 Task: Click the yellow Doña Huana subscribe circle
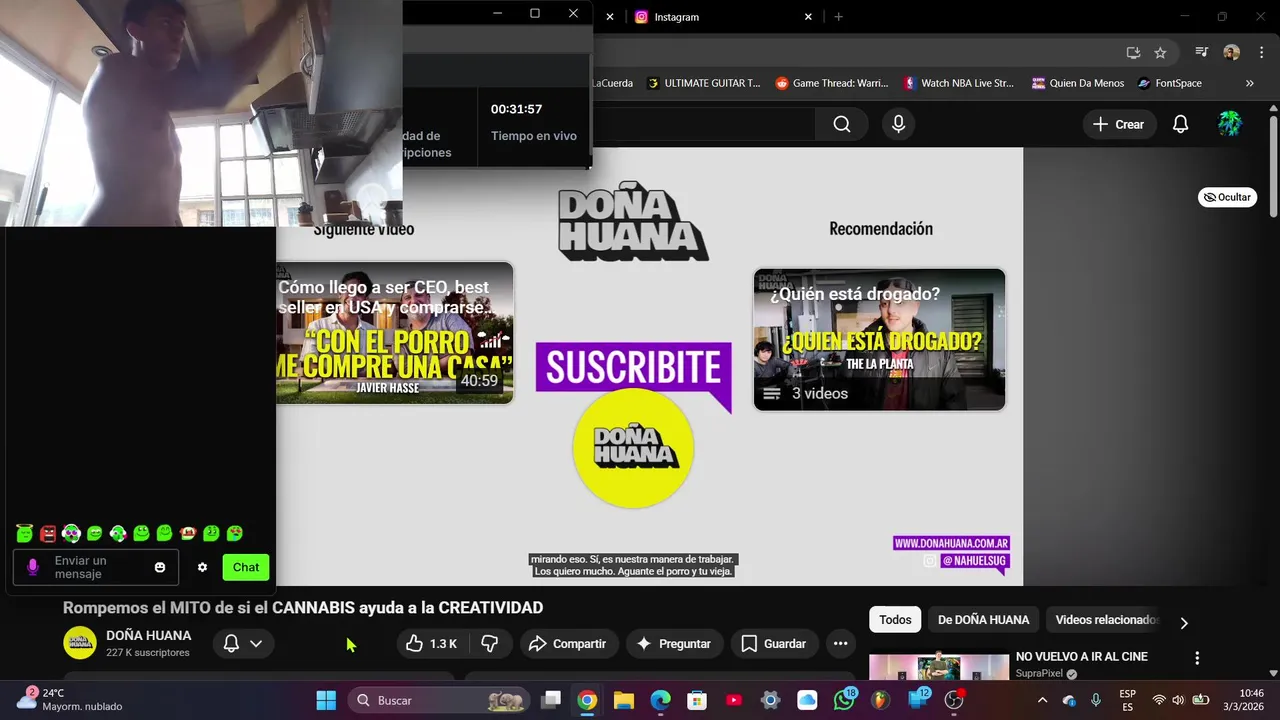(x=633, y=447)
